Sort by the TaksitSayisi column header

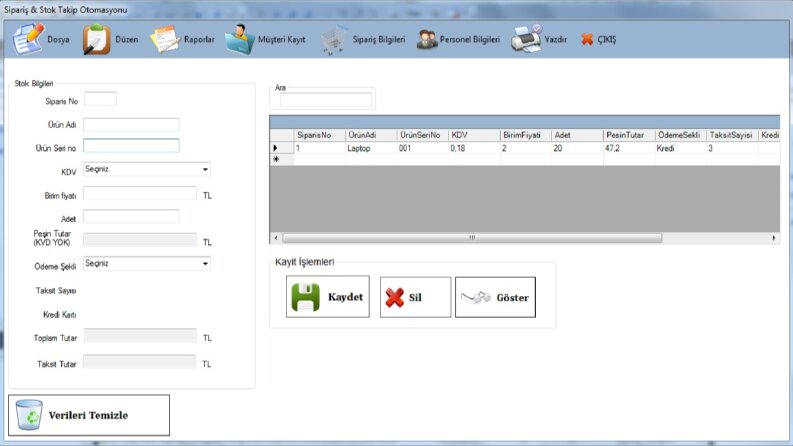tap(732, 135)
